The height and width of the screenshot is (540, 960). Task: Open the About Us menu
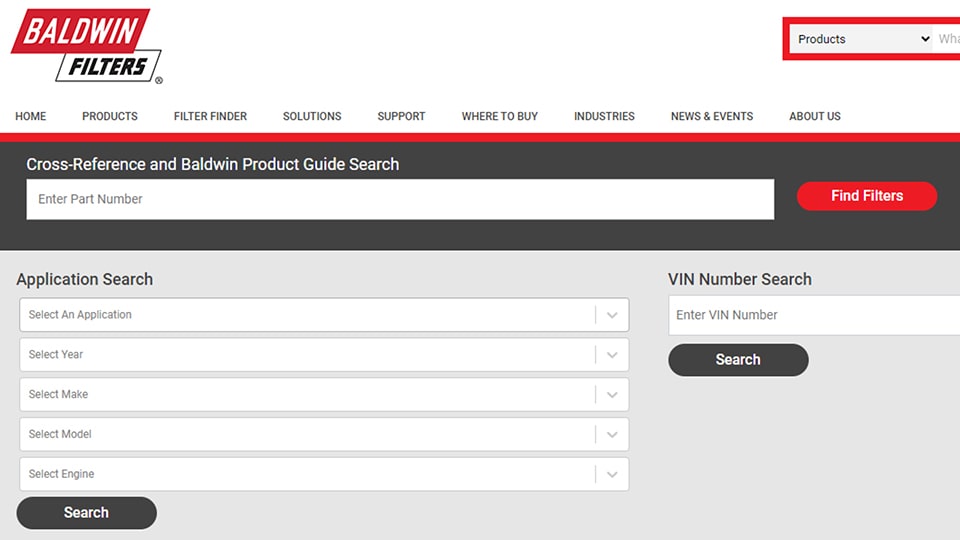[814, 116]
